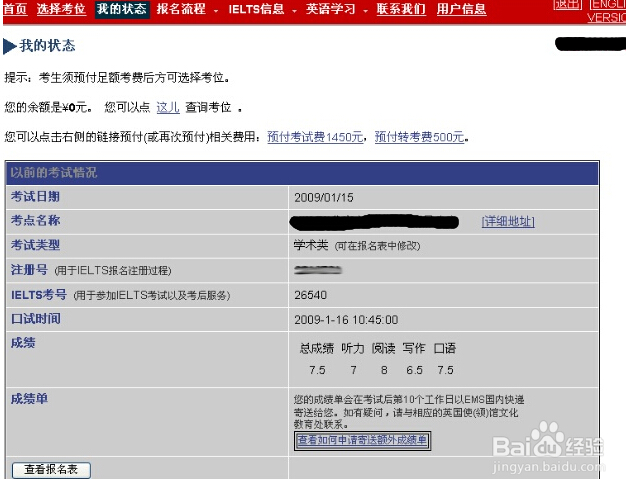Image resolution: width=626 pixels, height=483 pixels.
Task: Open the 用户信息 page
Action: coord(462,9)
